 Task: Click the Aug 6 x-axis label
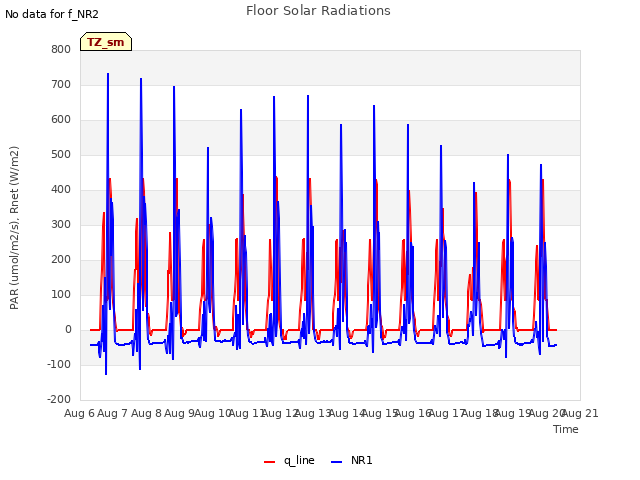click(x=79, y=413)
